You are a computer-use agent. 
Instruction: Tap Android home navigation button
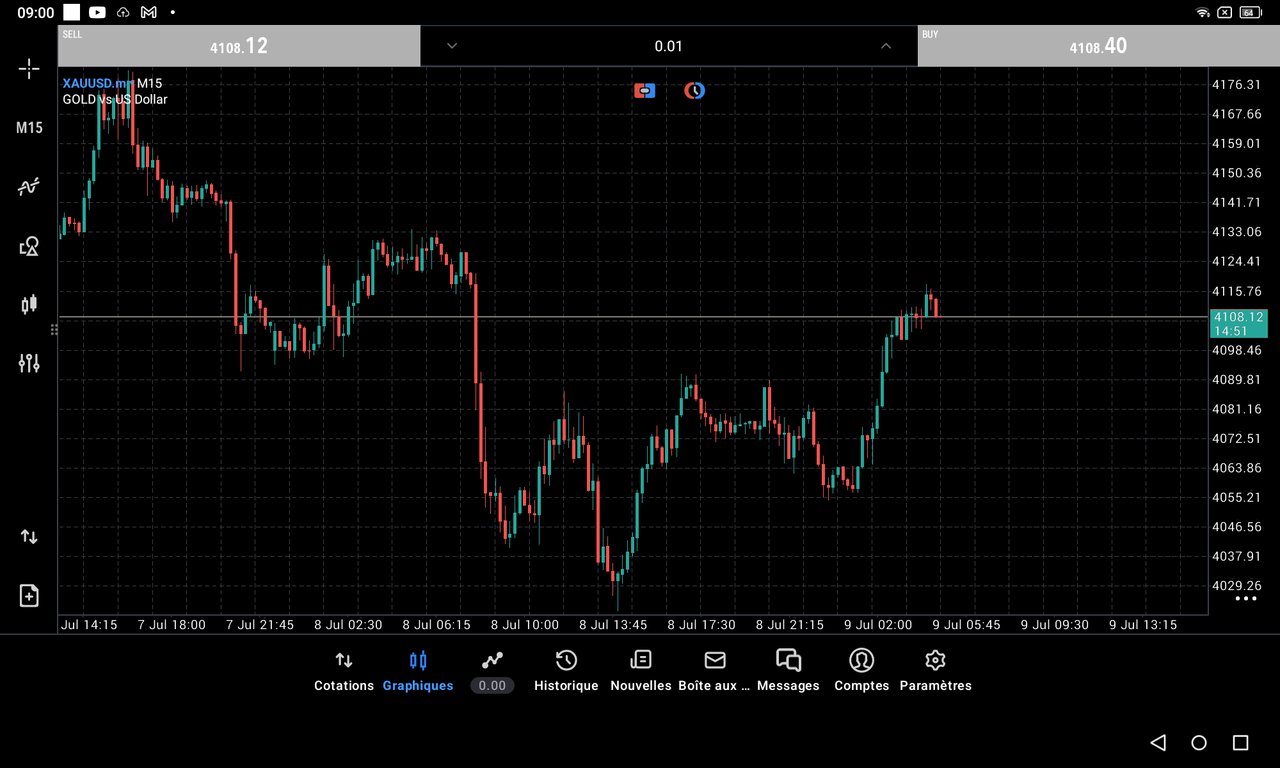[x=1199, y=742]
